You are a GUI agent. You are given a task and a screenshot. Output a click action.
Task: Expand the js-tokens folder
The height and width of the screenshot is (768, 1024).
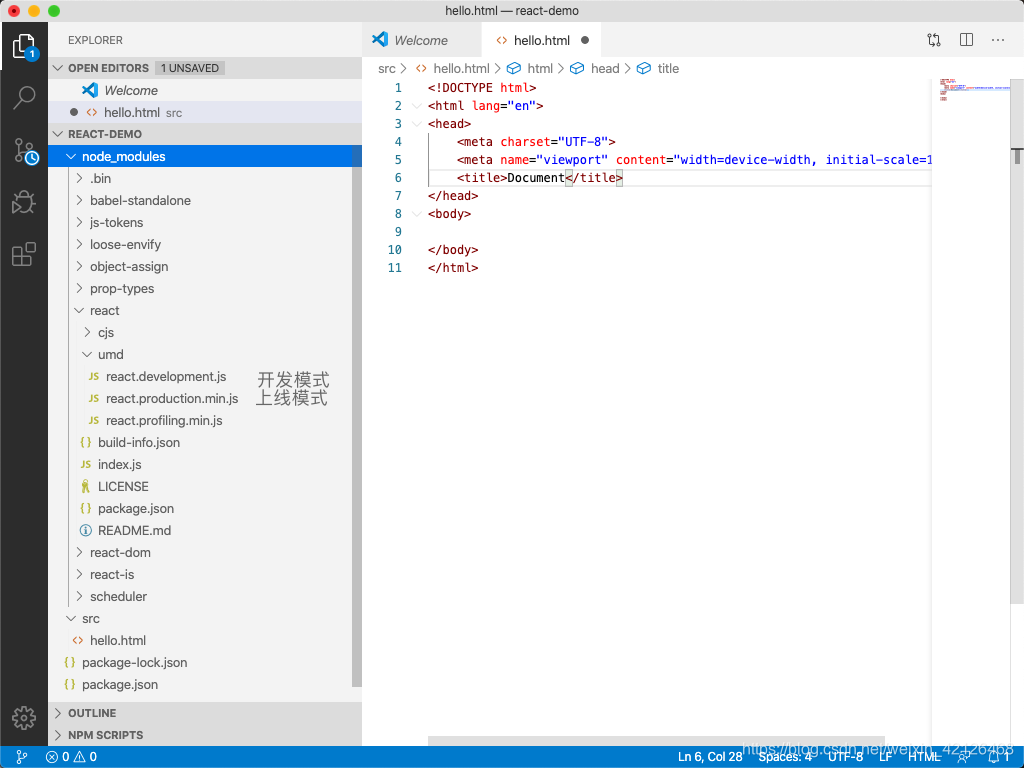tap(79, 223)
